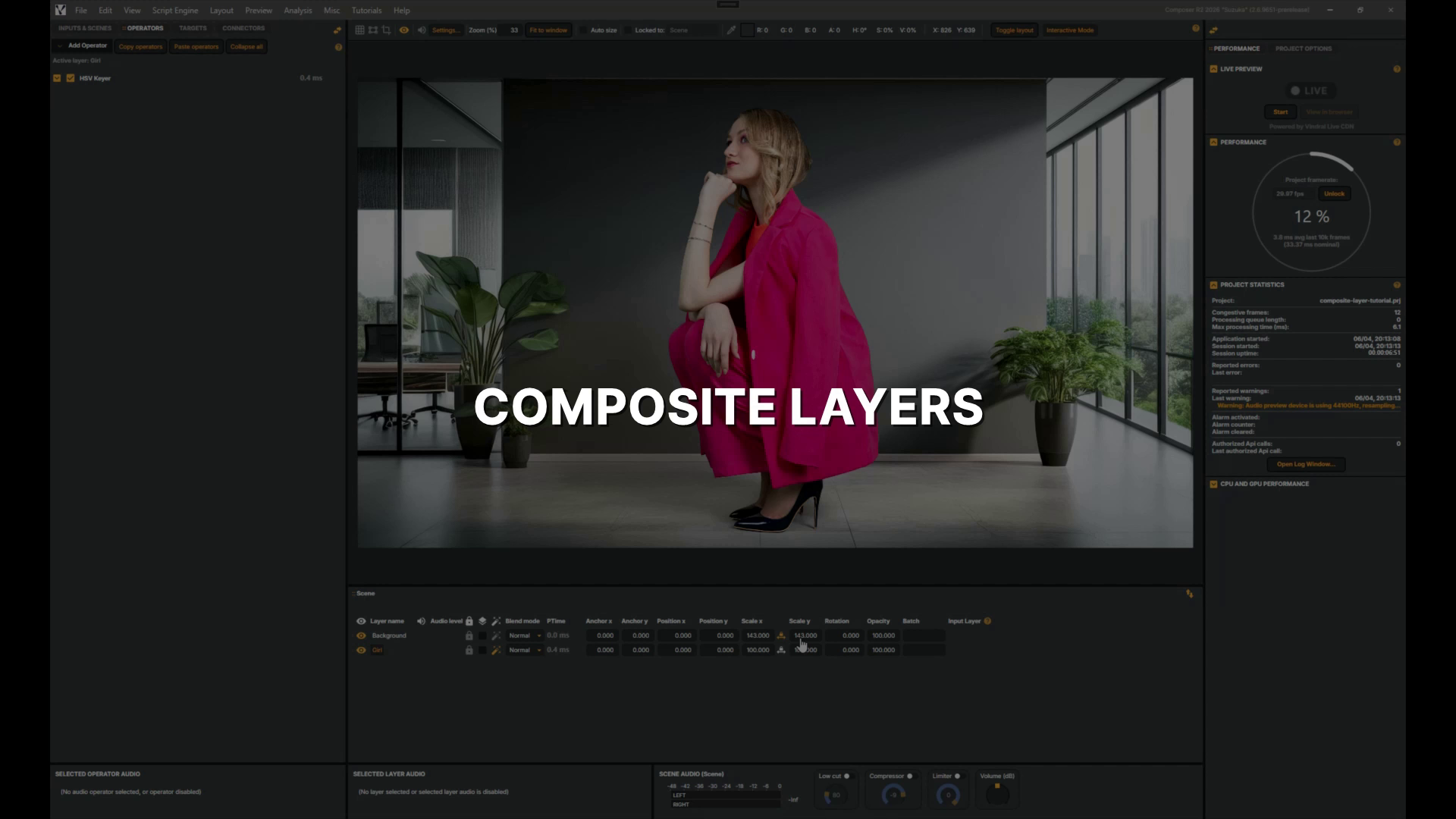Click Girl layer magic wand icon
The image size is (1456, 819).
click(496, 650)
